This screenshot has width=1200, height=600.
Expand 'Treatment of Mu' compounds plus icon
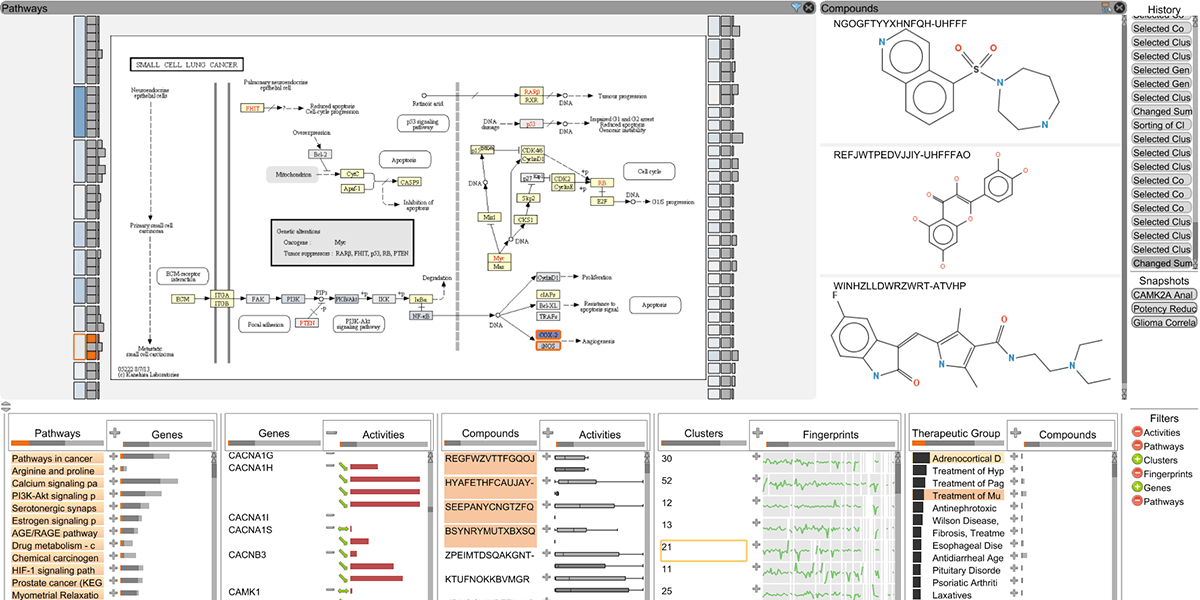point(1012,495)
